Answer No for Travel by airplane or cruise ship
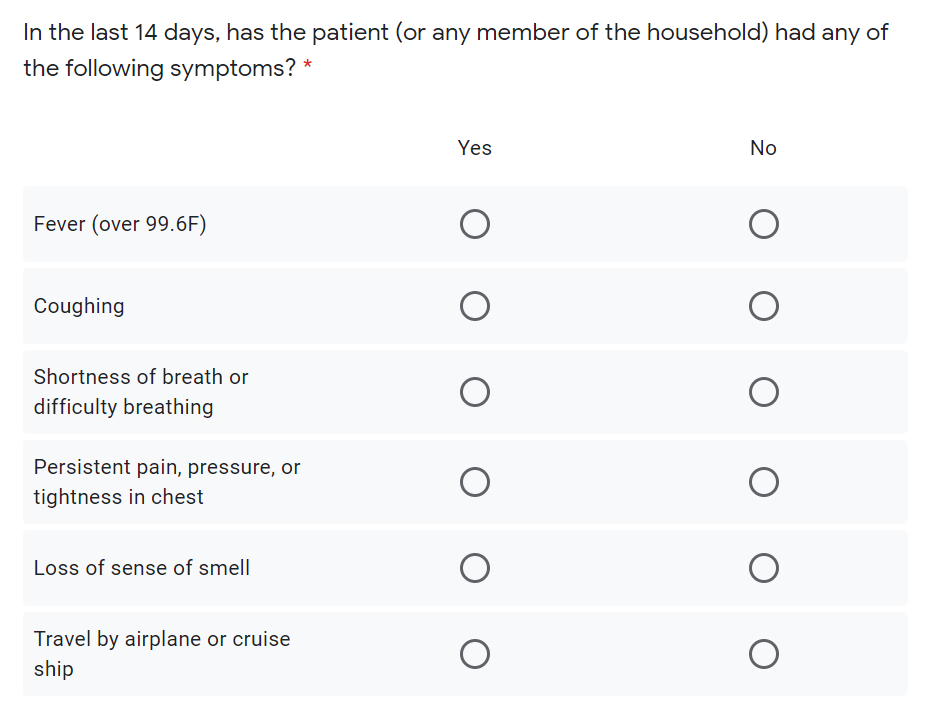The height and width of the screenshot is (708, 930). (763, 654)
